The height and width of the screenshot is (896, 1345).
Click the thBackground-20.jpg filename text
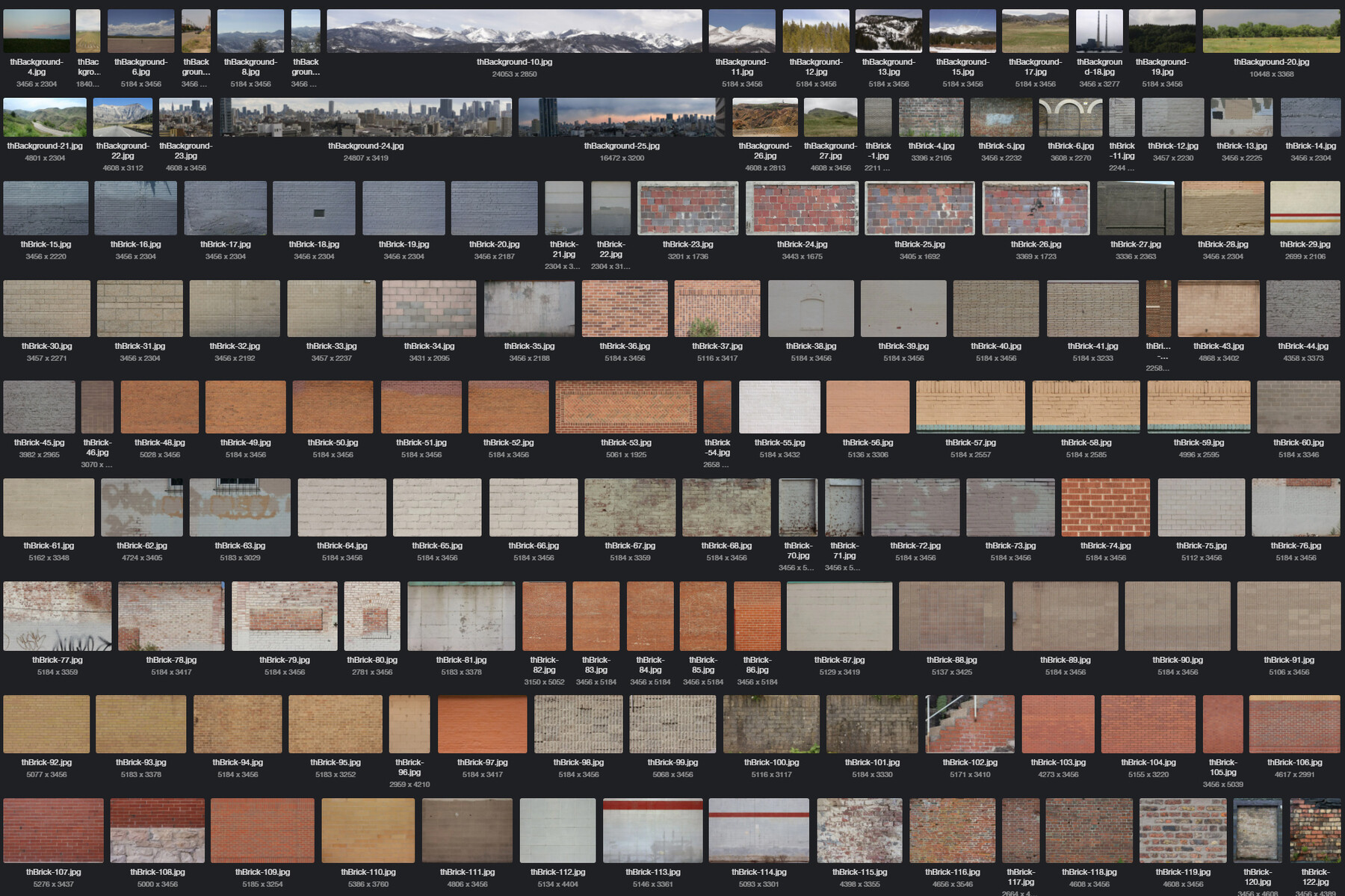coord(1271,63)
